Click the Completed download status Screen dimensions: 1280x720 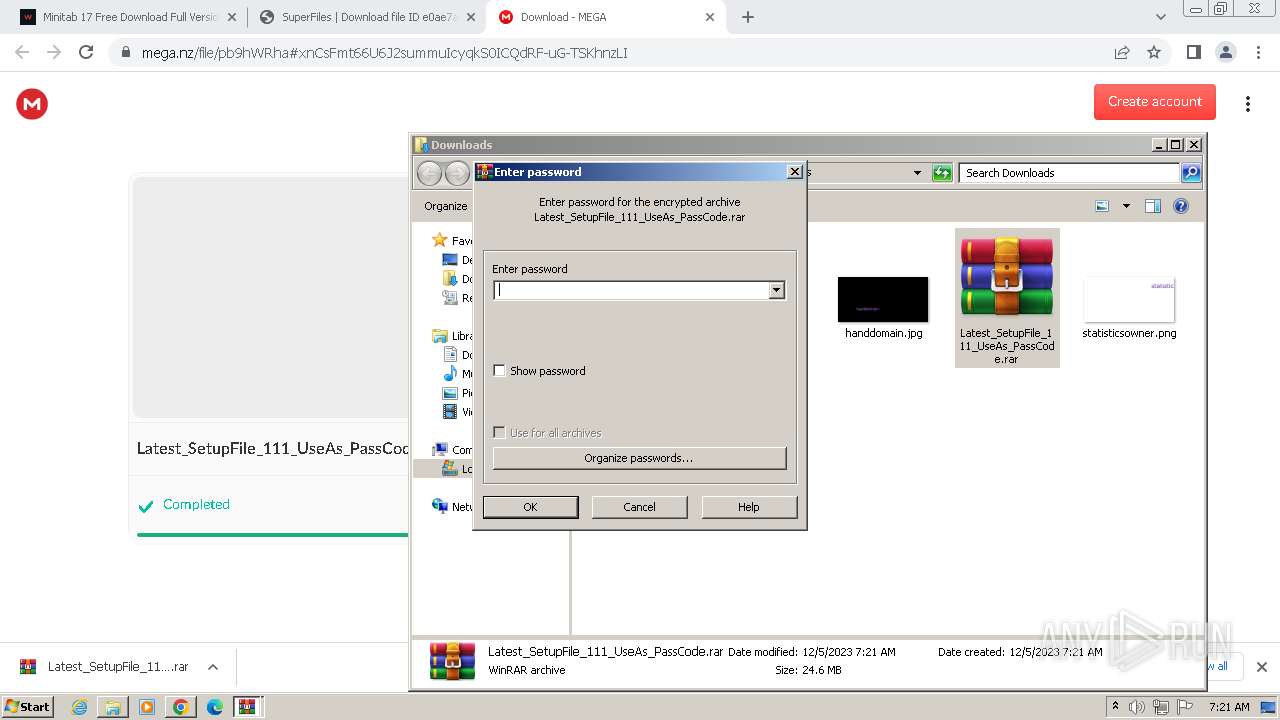[184, 505]
